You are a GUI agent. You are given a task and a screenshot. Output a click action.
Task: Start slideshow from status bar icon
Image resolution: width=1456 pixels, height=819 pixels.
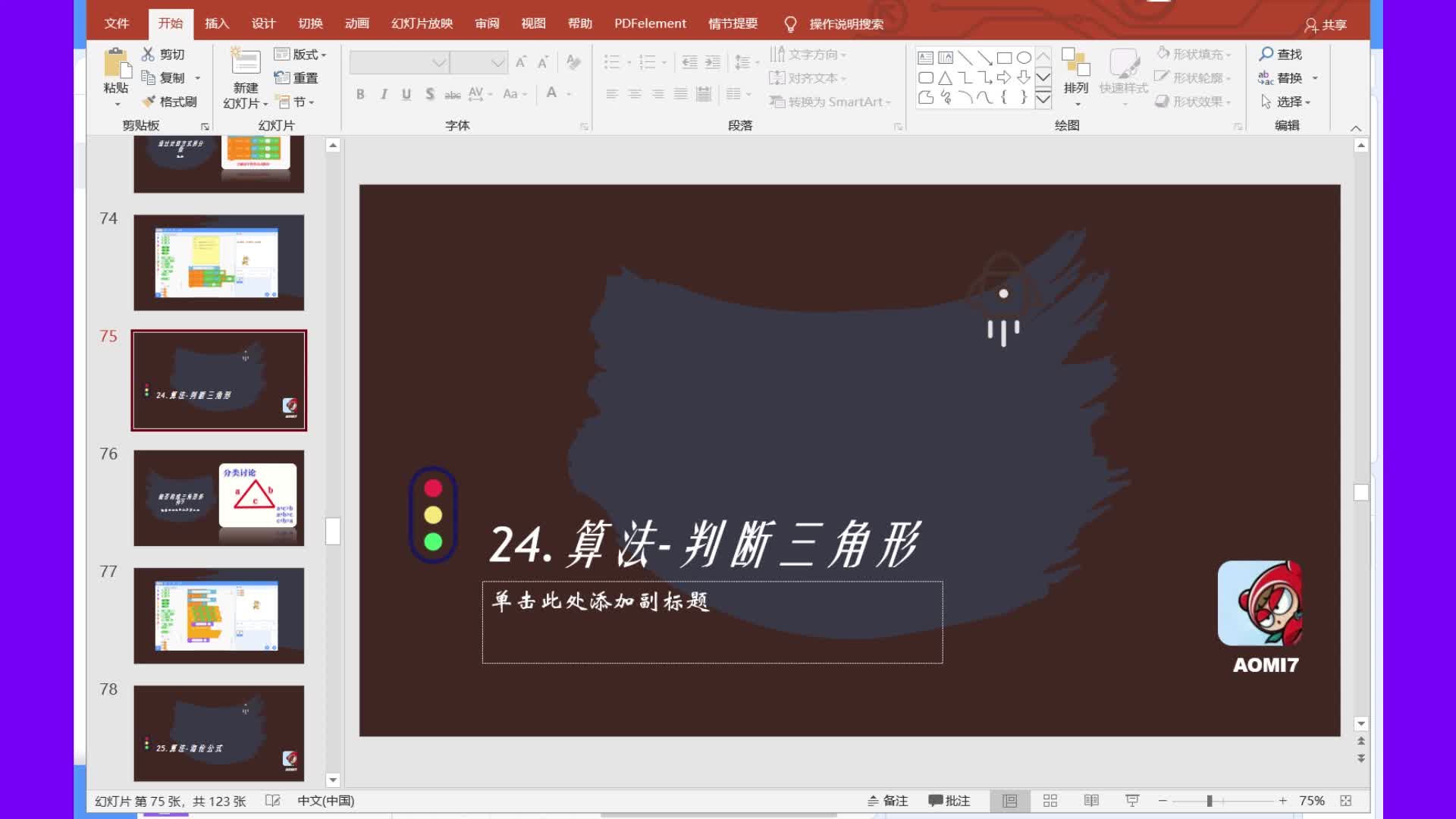point(1132,801)
